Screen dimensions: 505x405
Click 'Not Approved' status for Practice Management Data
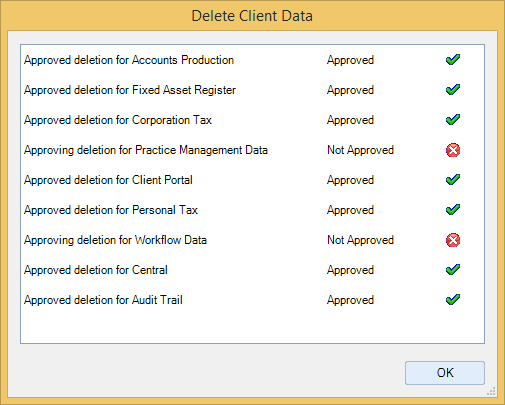click(360, 150)
